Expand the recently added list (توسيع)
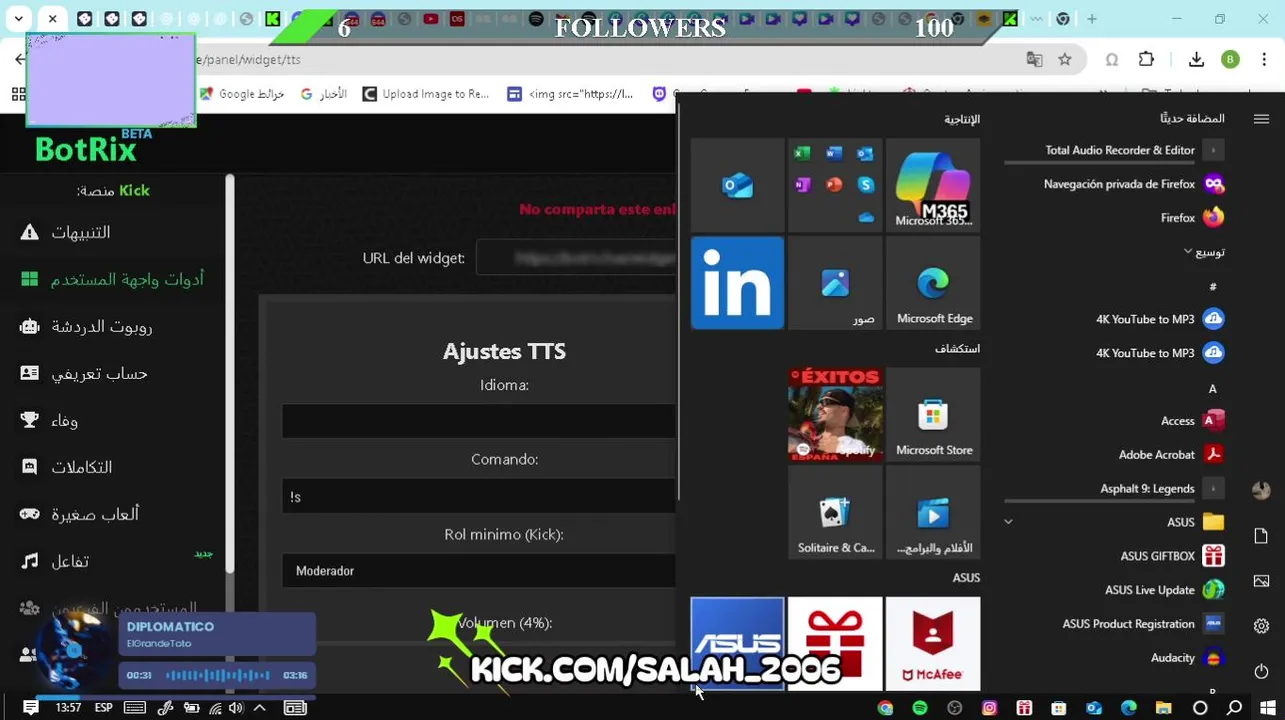The width and height of the screenshot is (1285, 720). pos(1203,252)
